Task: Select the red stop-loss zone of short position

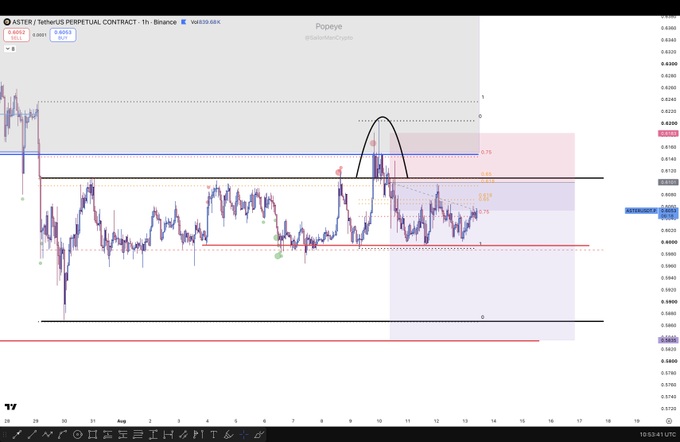Action: tap(482, 157)
